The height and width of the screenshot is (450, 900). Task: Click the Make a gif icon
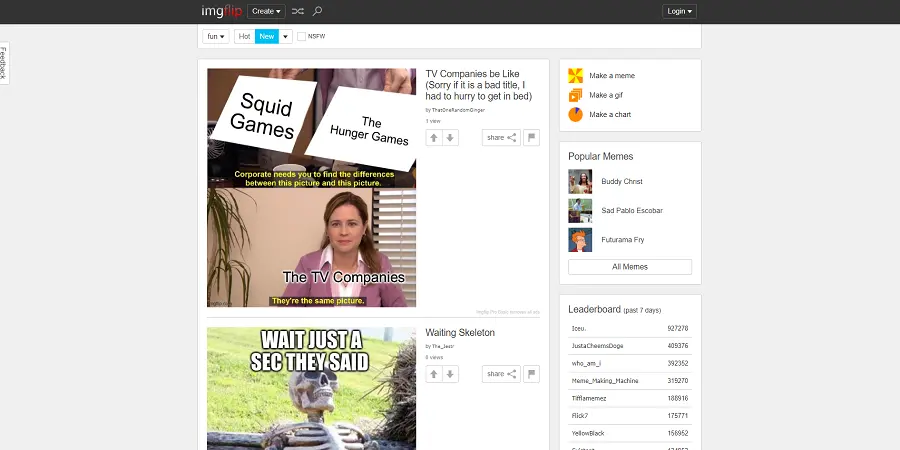(x=575, y=95)
